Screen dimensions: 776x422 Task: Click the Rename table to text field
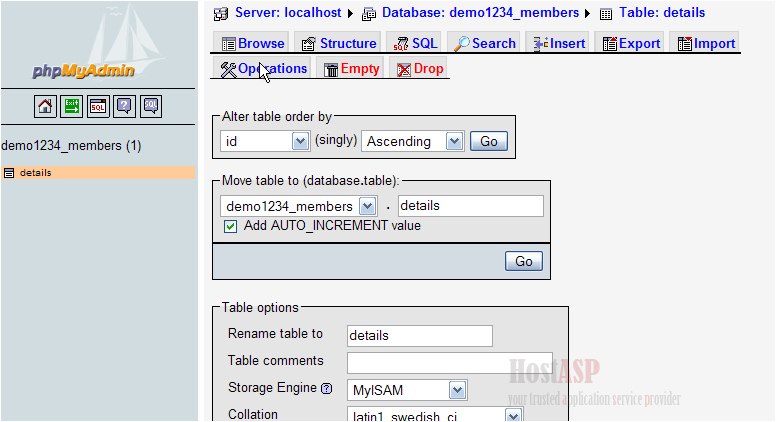(419, 335)
